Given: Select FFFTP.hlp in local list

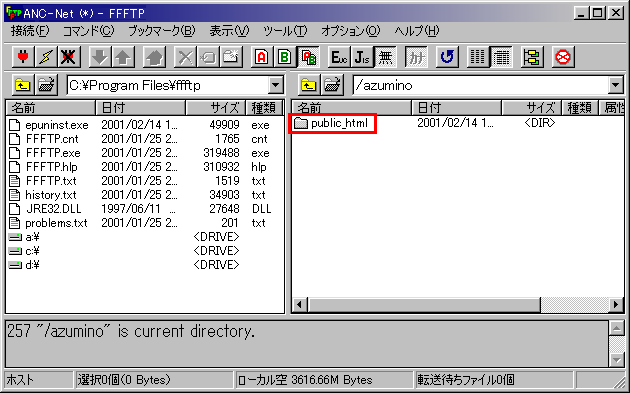Looking at the screenshot, I should point(43,167).
